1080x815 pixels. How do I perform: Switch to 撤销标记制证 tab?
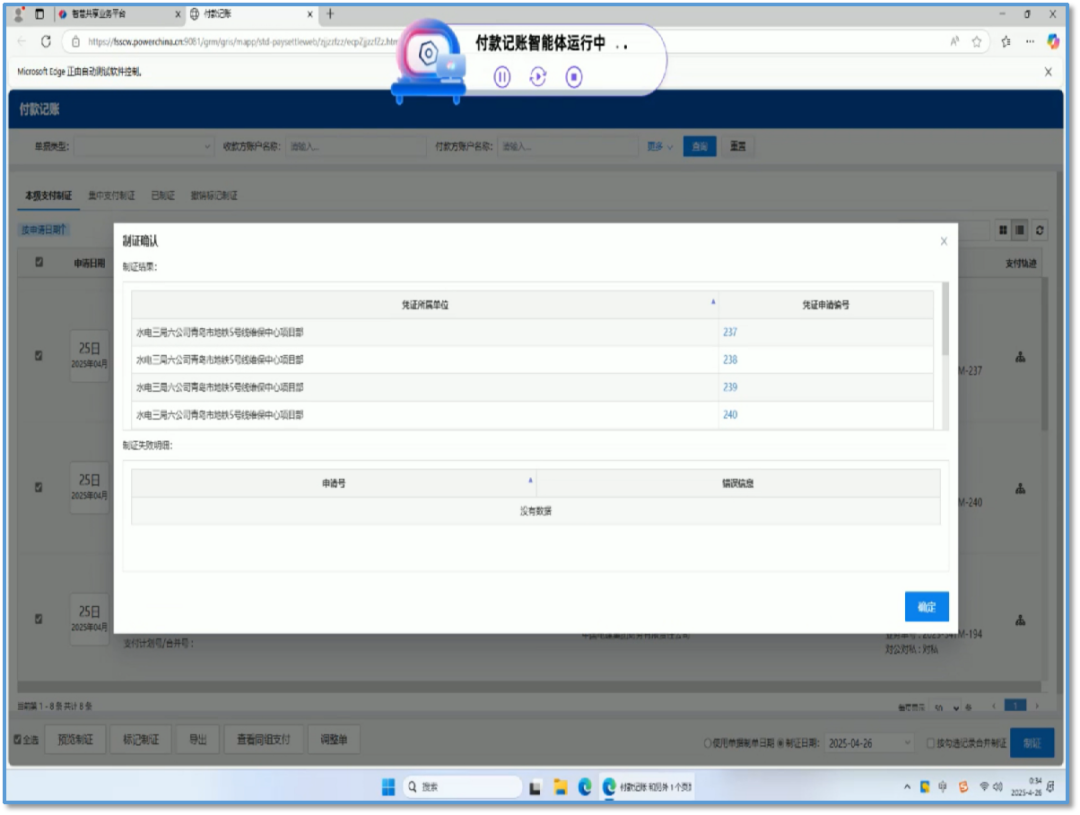pyautogui.click(x=214, y=196)
